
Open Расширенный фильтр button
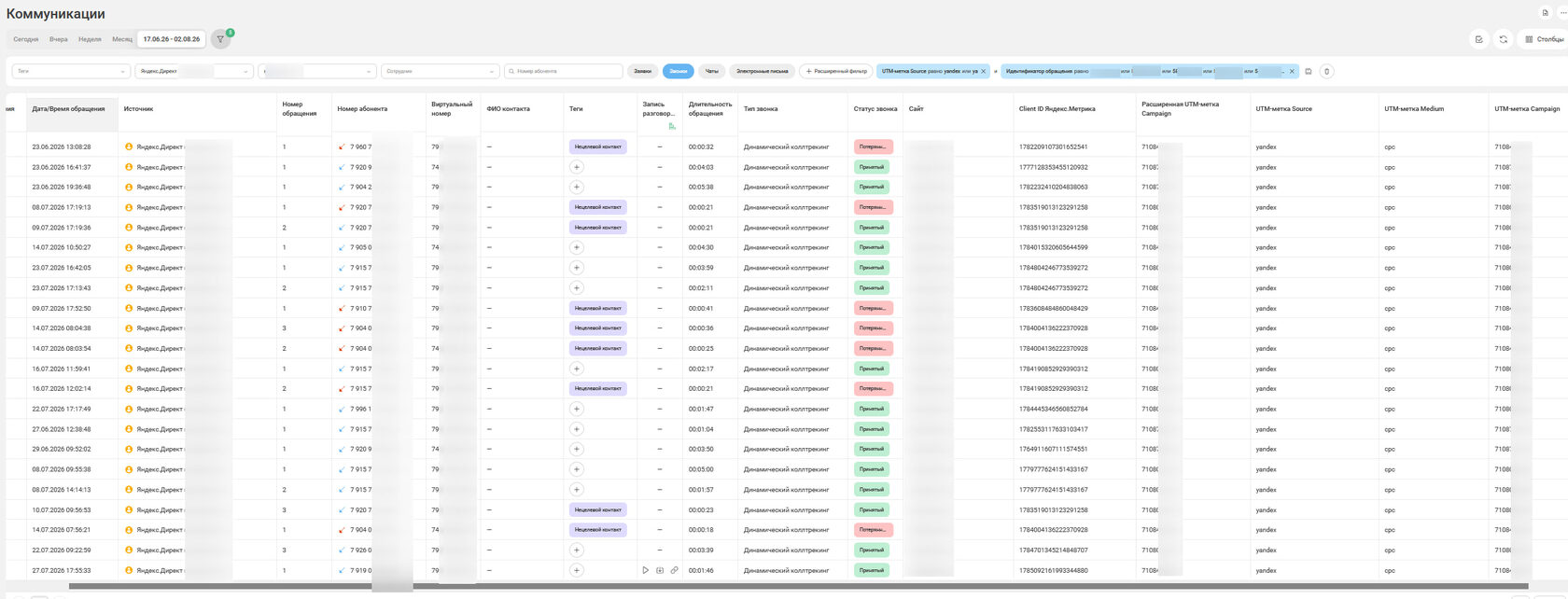836,71
